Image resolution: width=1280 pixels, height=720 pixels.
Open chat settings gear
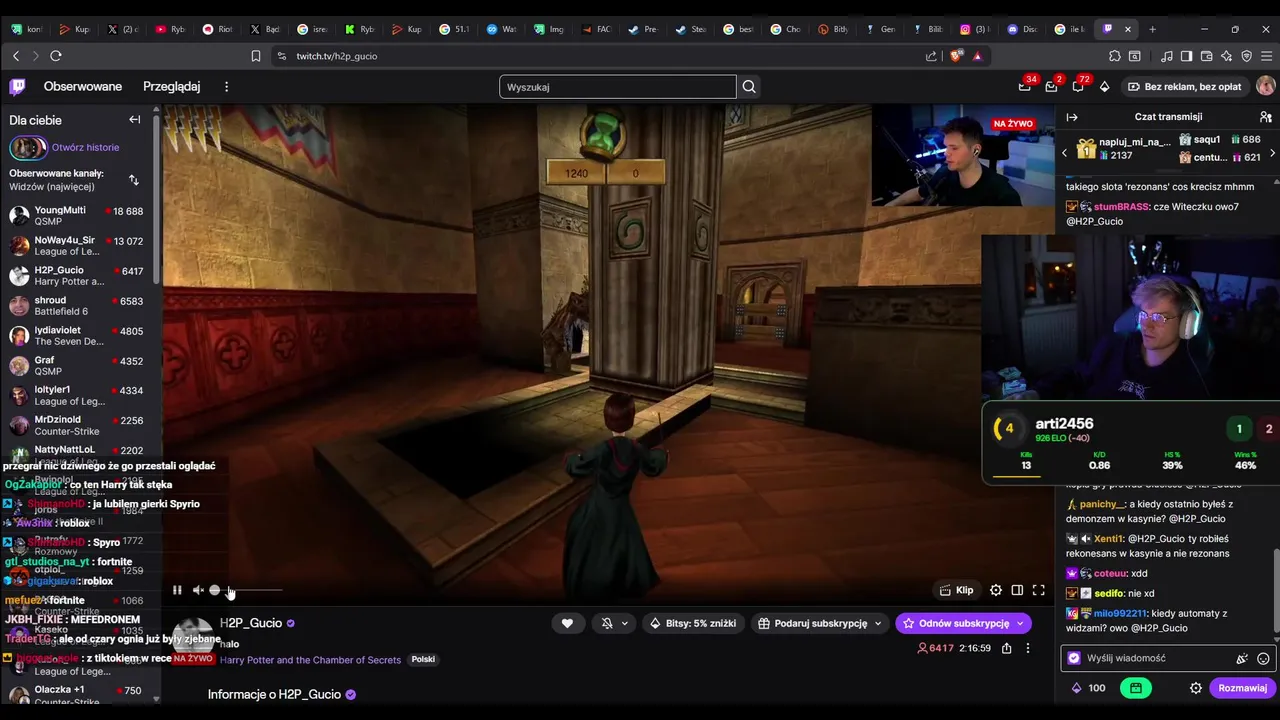coord(1196,688)
